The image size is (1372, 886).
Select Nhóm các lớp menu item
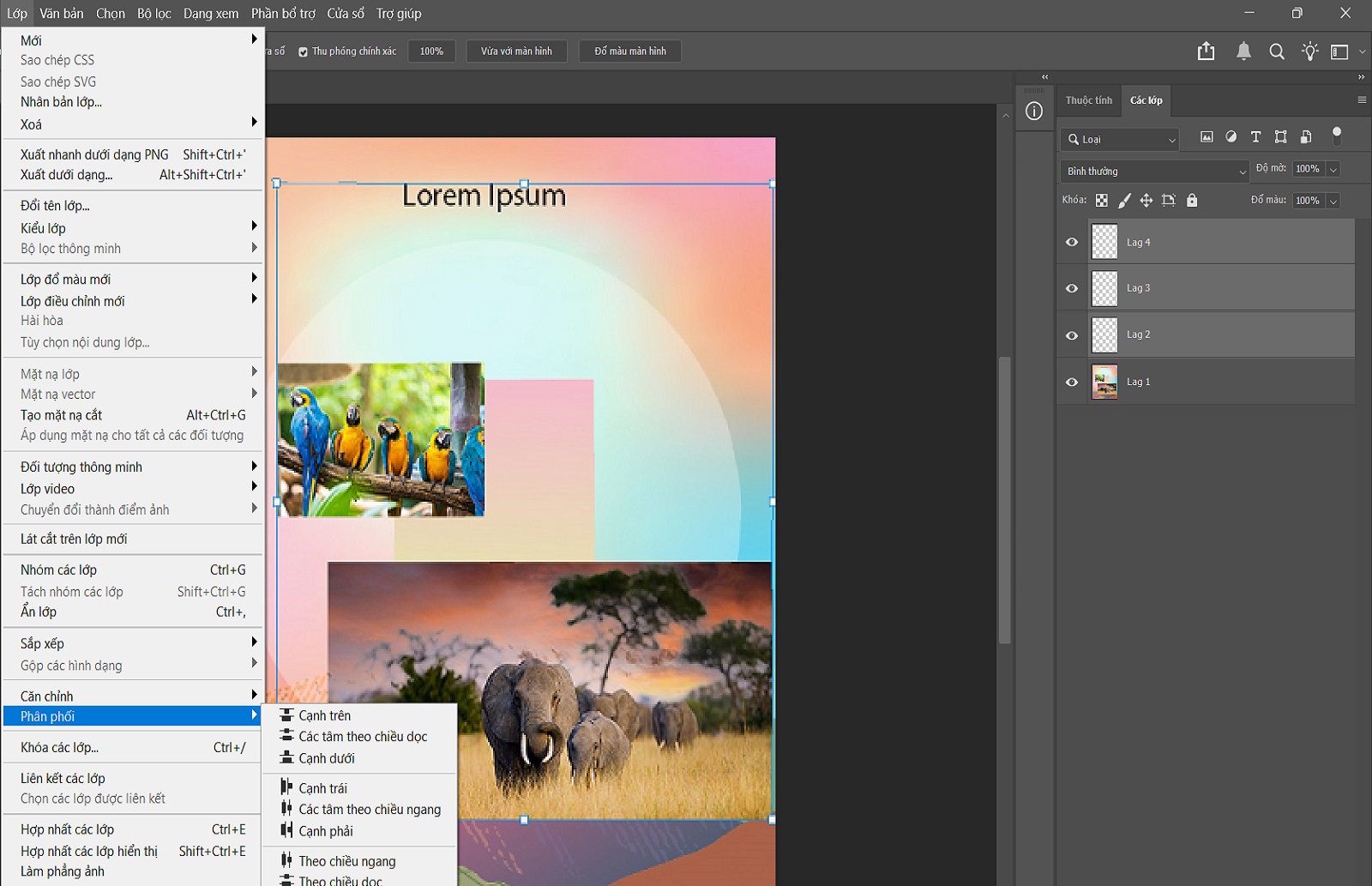58,570
